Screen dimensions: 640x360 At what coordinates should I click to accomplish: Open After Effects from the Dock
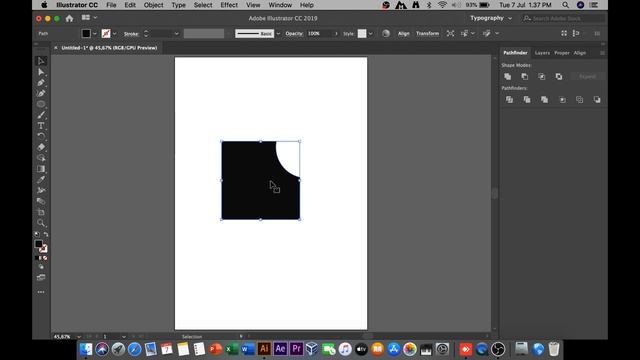(280, 349)
